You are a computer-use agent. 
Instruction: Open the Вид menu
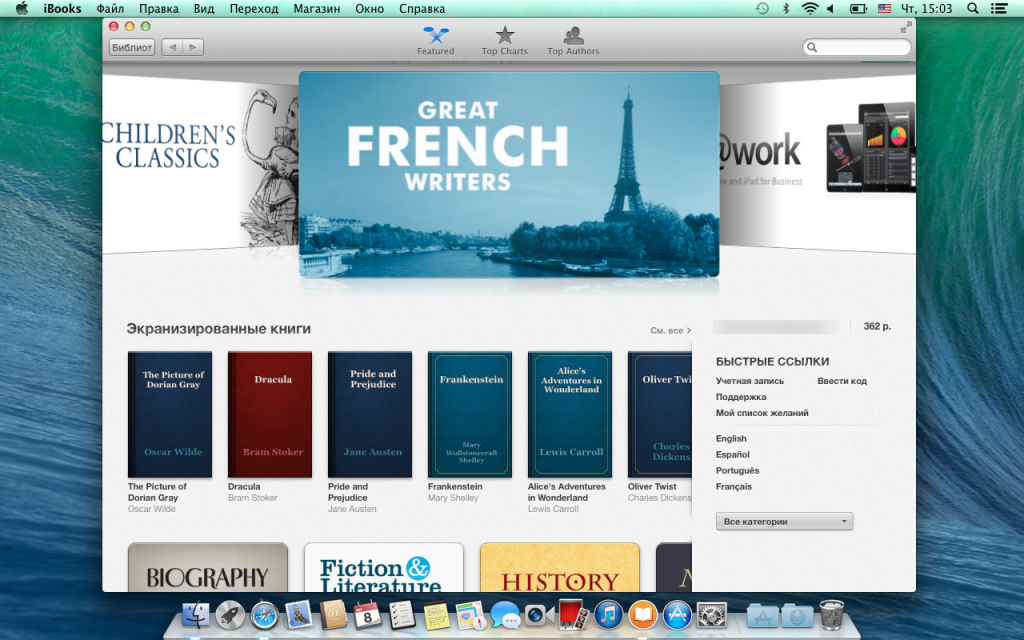(x=204, y=8)
